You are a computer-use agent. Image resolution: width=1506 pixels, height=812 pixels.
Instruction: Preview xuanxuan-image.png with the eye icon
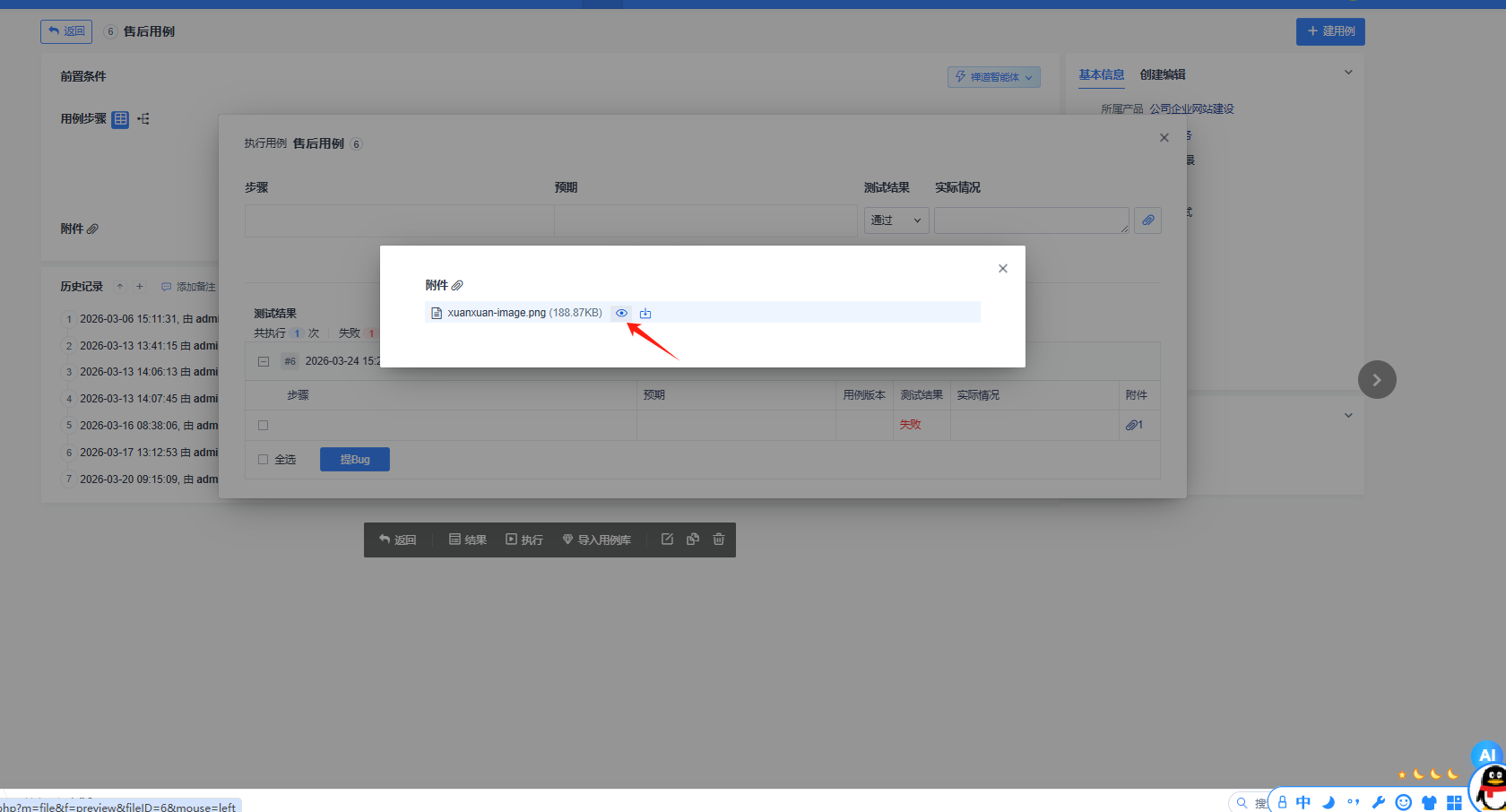tap(621, 313)
